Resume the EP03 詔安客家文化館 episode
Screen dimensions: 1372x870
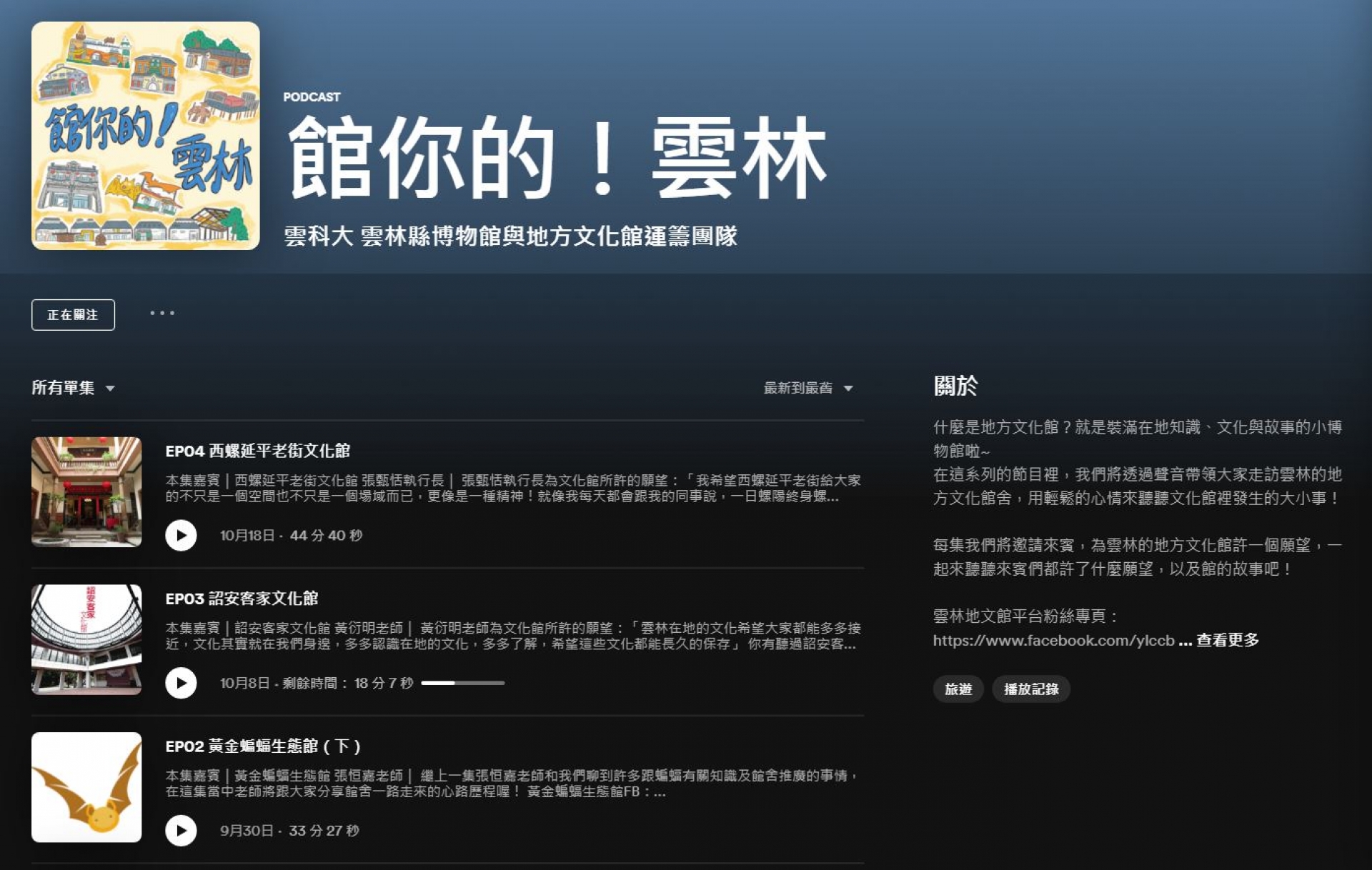point(181,683)
